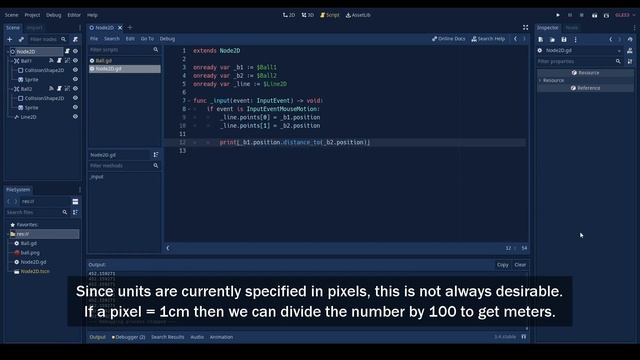
Task: Open the AssetLib workspace
Action: pos(358,15)
